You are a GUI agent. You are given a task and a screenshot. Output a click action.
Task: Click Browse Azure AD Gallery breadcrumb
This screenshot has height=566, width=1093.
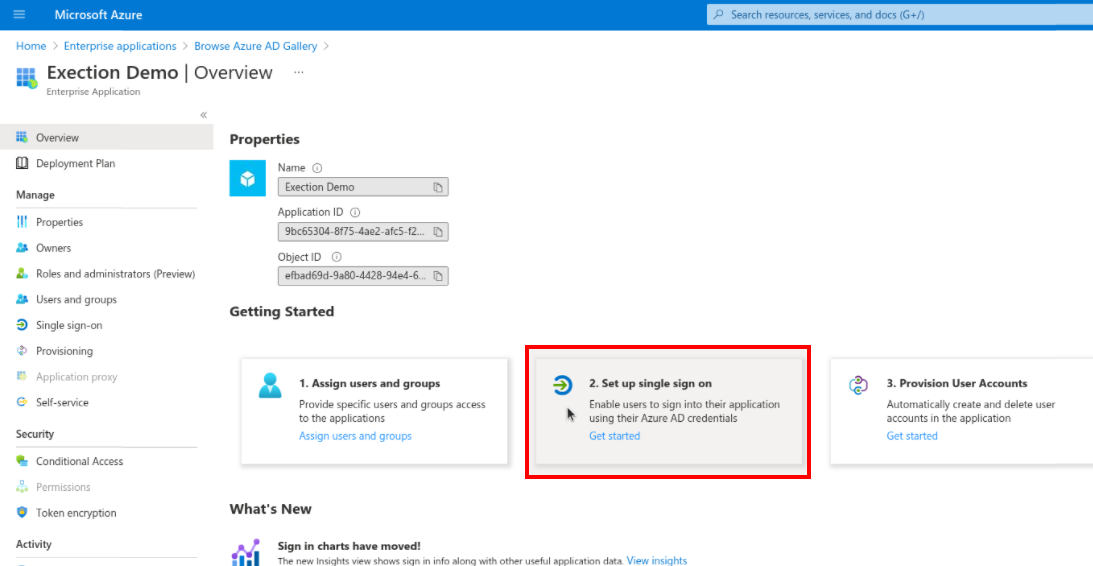(255, 46)
